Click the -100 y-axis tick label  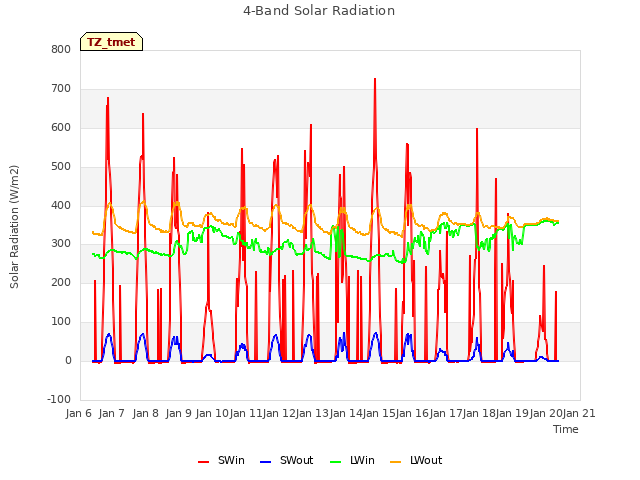[59, 399]
